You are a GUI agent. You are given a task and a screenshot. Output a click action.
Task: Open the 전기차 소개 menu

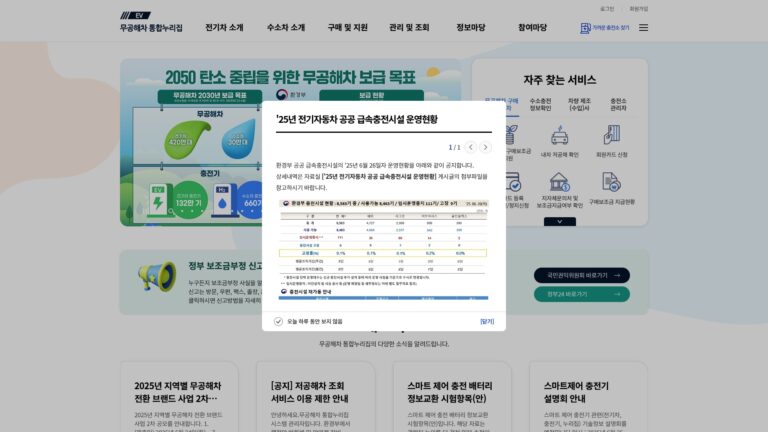click(224, 27)
